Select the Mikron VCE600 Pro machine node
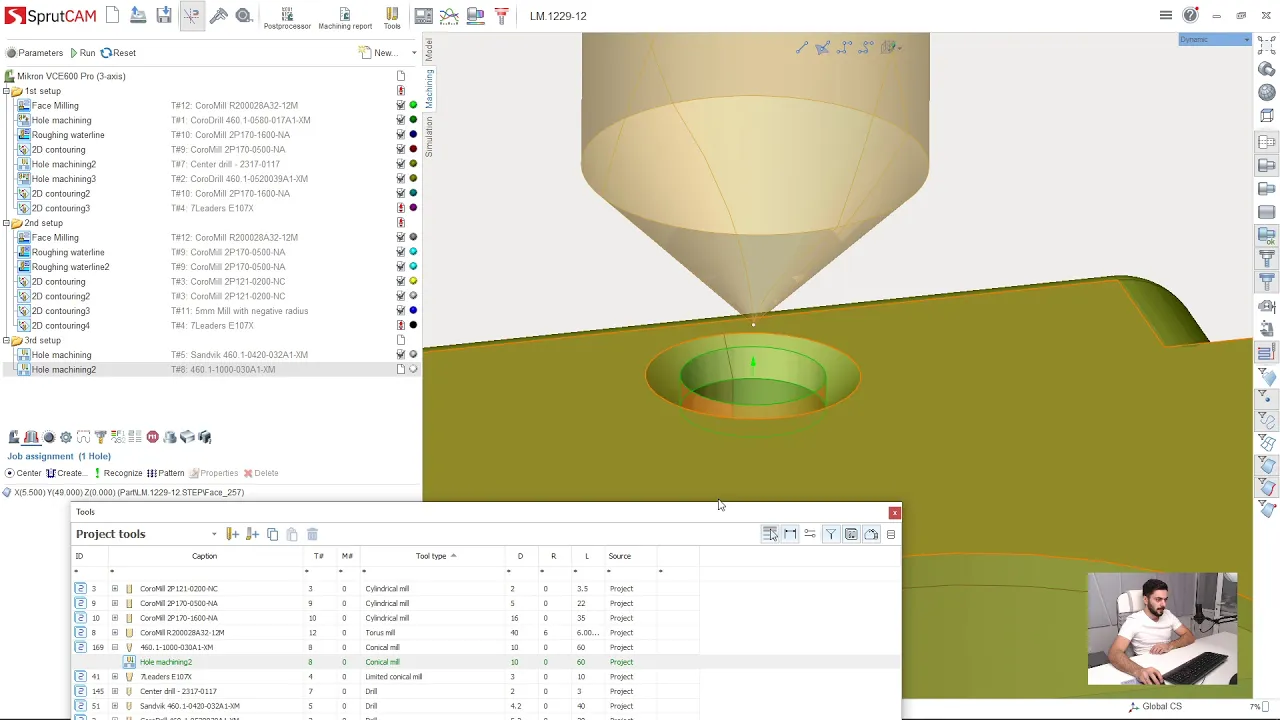Screen dimensions: 1280x720 tap(70, 76)
